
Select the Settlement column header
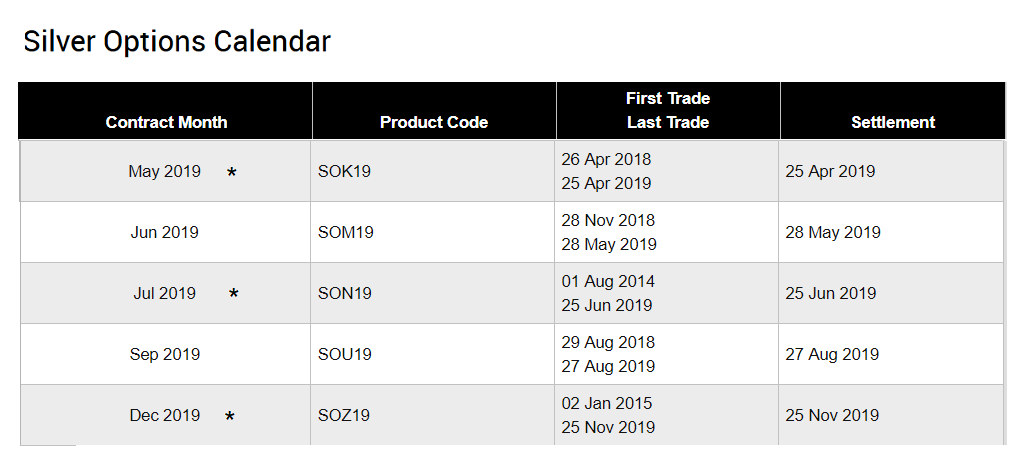pos(893,123)
